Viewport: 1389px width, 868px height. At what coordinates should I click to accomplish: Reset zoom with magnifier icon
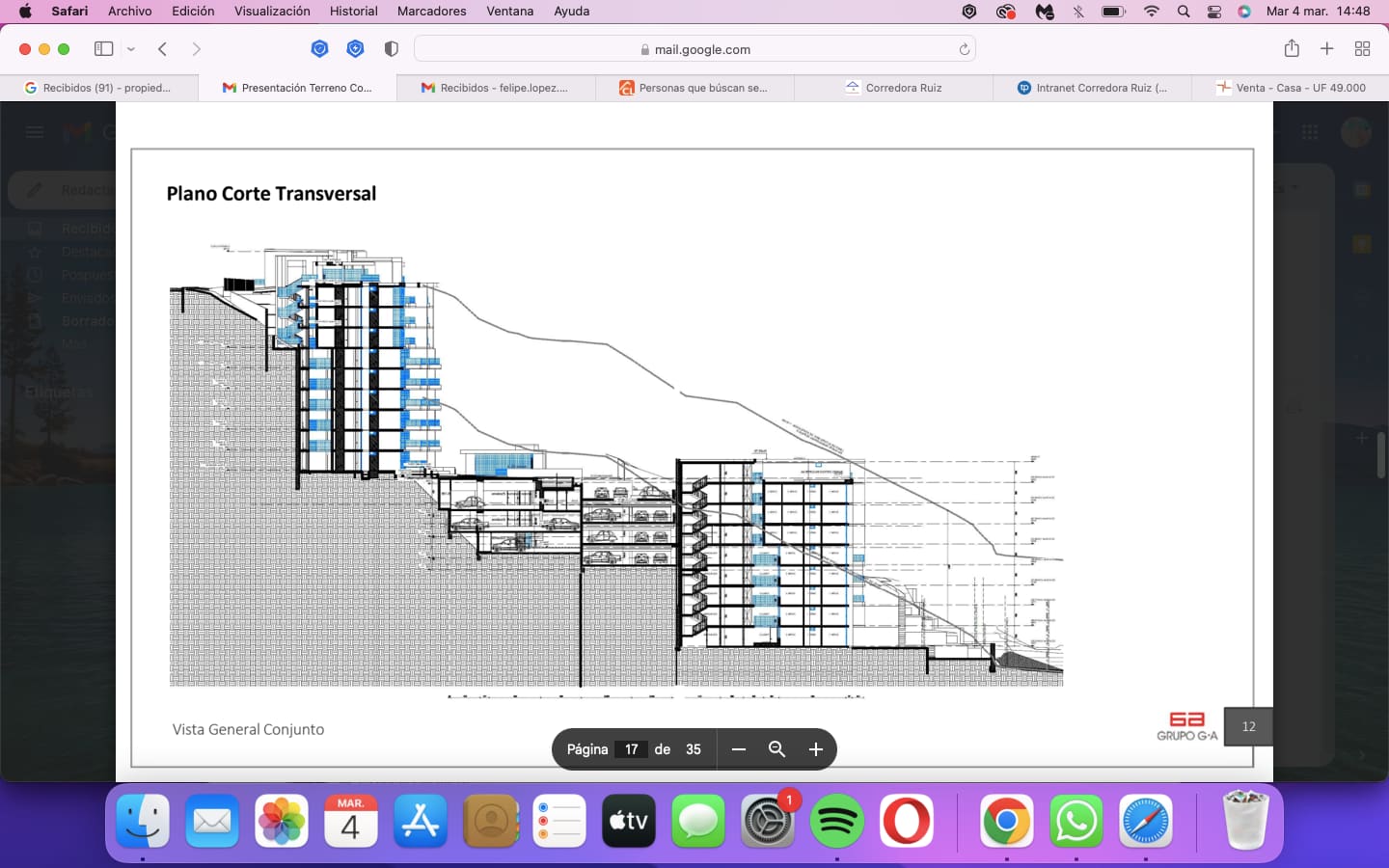[x=776, y=749]
